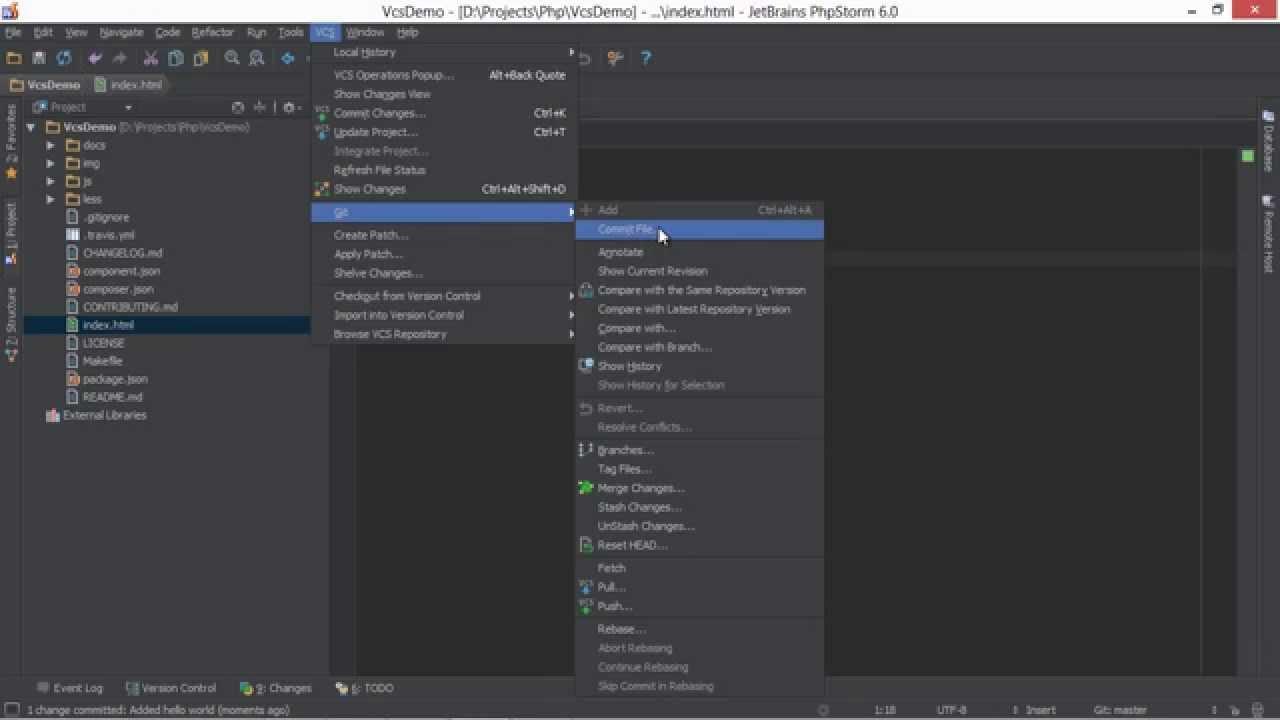Open the Local History submenu
The width and height of the screenshot is (1280, 720).
click(444, 52)
